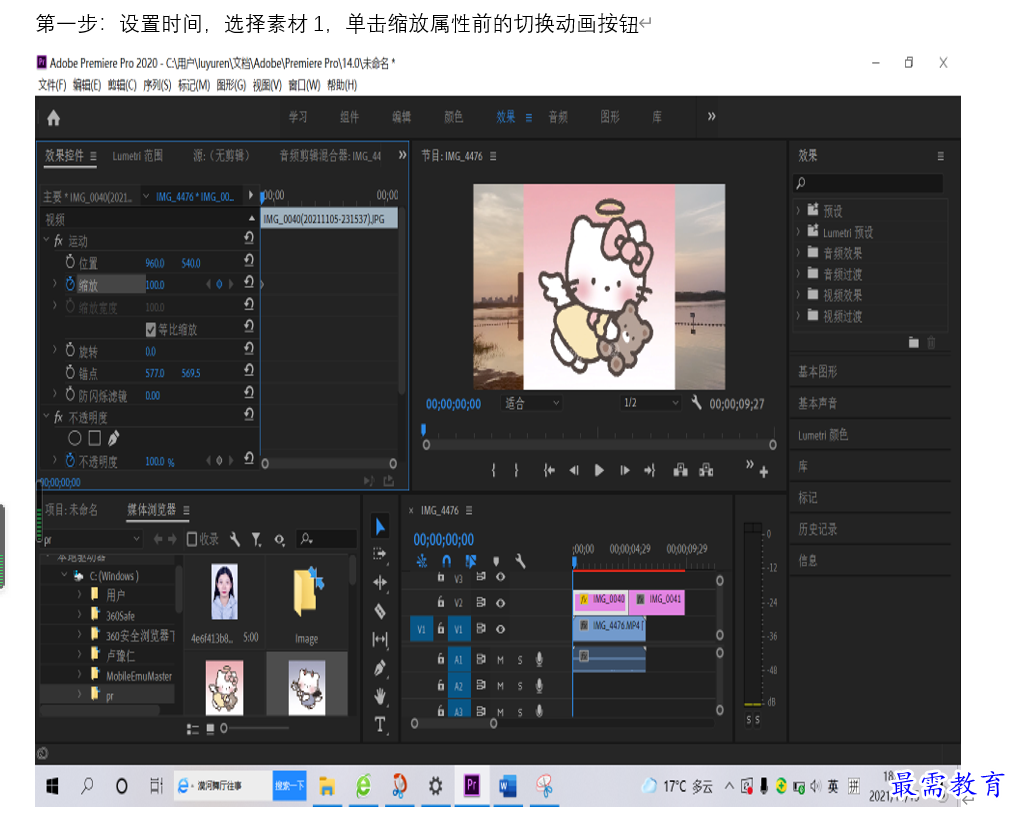Screen dimensions: 1013x816
Task: Create ellipse mask under opacity
Action: (x=75, y=439)
